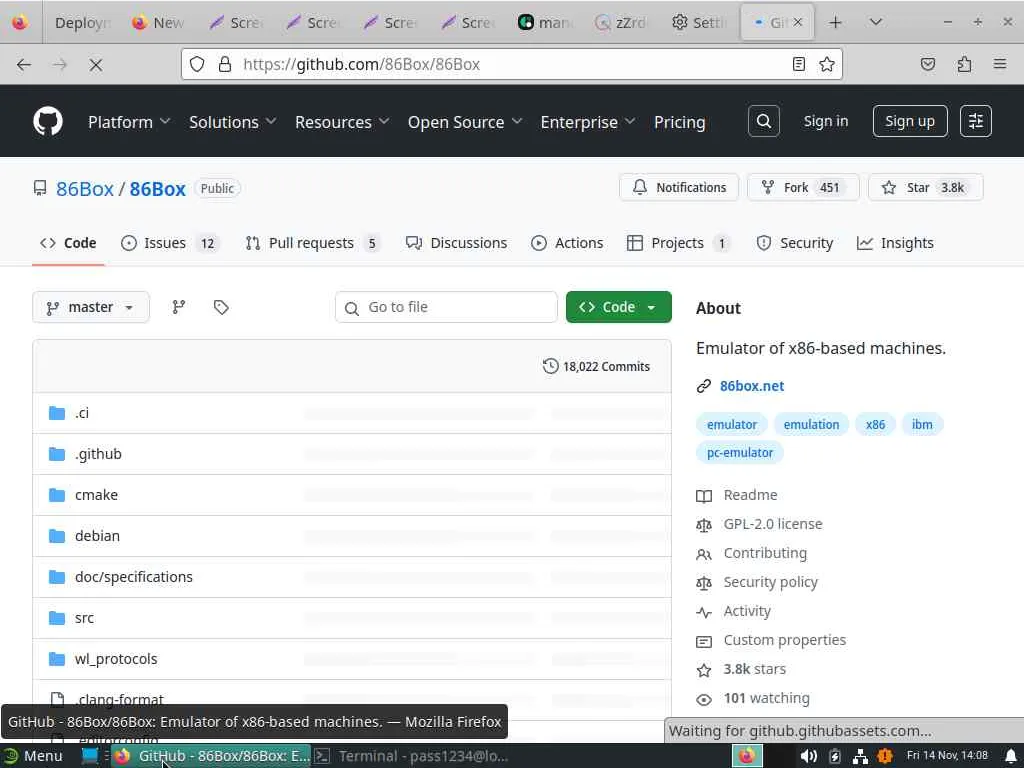Open the GPL-2.0 license link
The image size is (1024, 768).
773,524
